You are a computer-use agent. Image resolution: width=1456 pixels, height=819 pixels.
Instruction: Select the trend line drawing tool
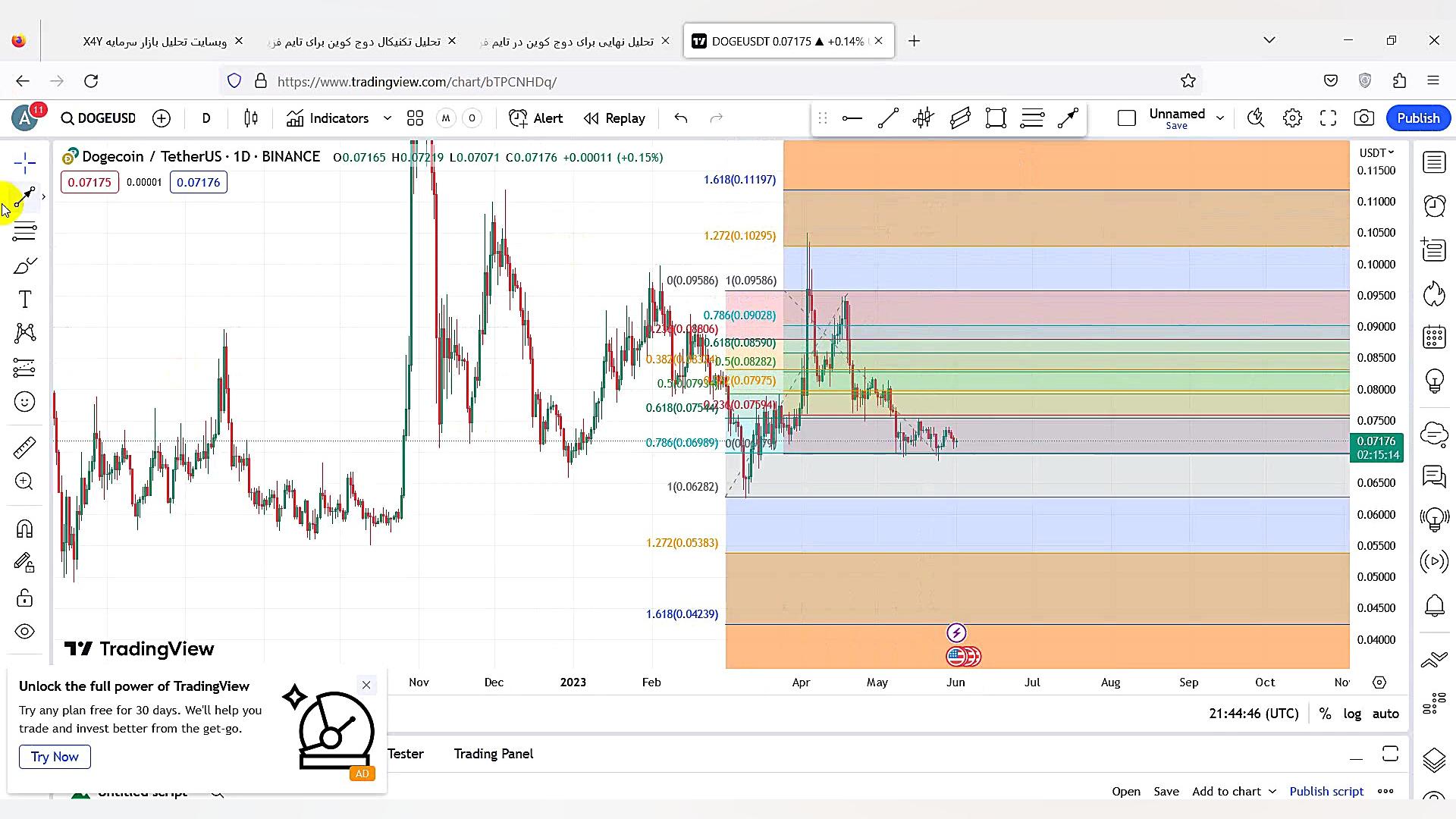tap(24, 197)
